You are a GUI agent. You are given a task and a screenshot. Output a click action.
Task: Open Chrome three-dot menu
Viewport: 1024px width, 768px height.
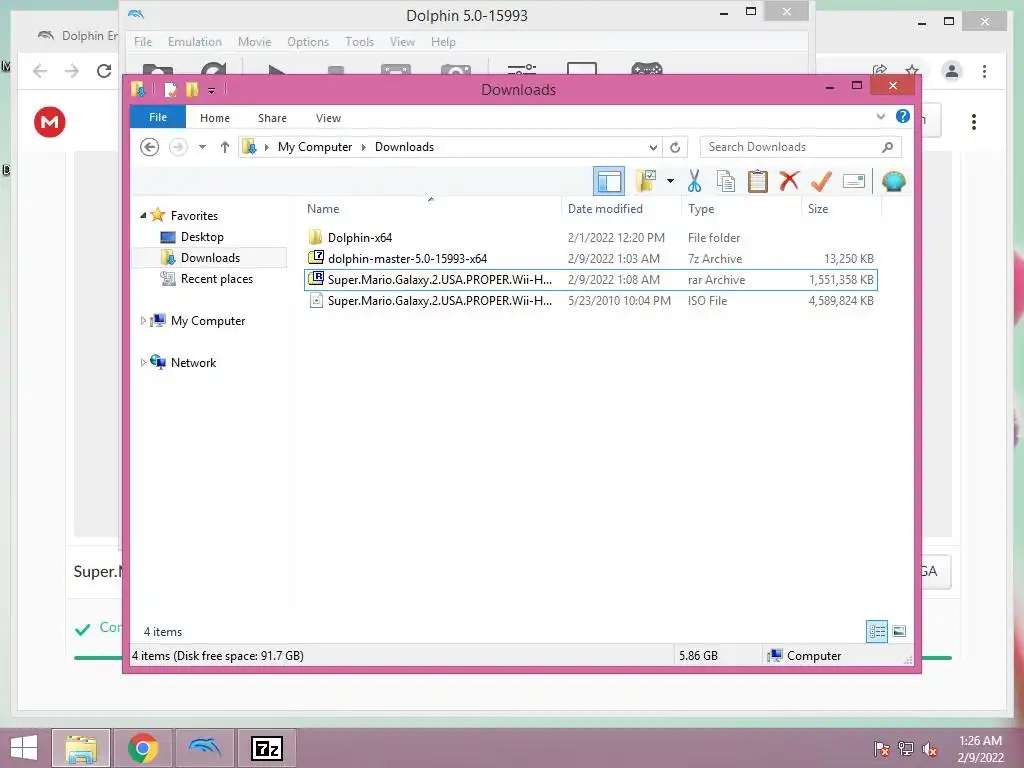coord(984,71)
